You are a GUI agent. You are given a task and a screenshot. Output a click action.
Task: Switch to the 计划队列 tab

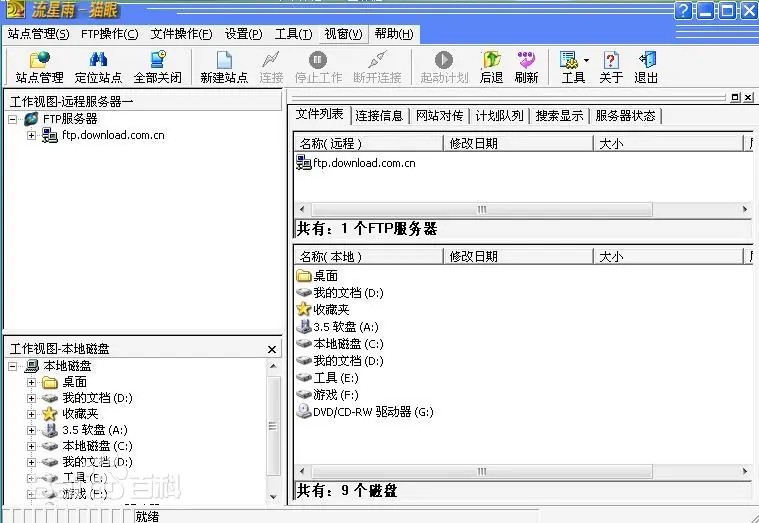[499, 116]
